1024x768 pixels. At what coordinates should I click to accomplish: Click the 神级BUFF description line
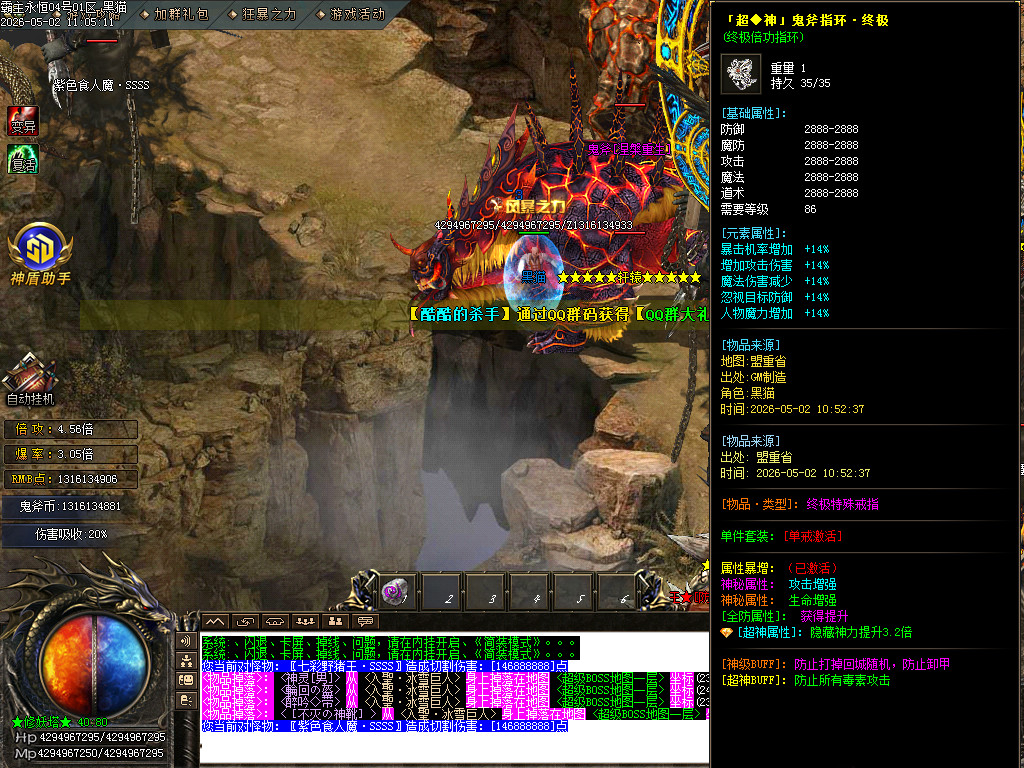[835, 664]
